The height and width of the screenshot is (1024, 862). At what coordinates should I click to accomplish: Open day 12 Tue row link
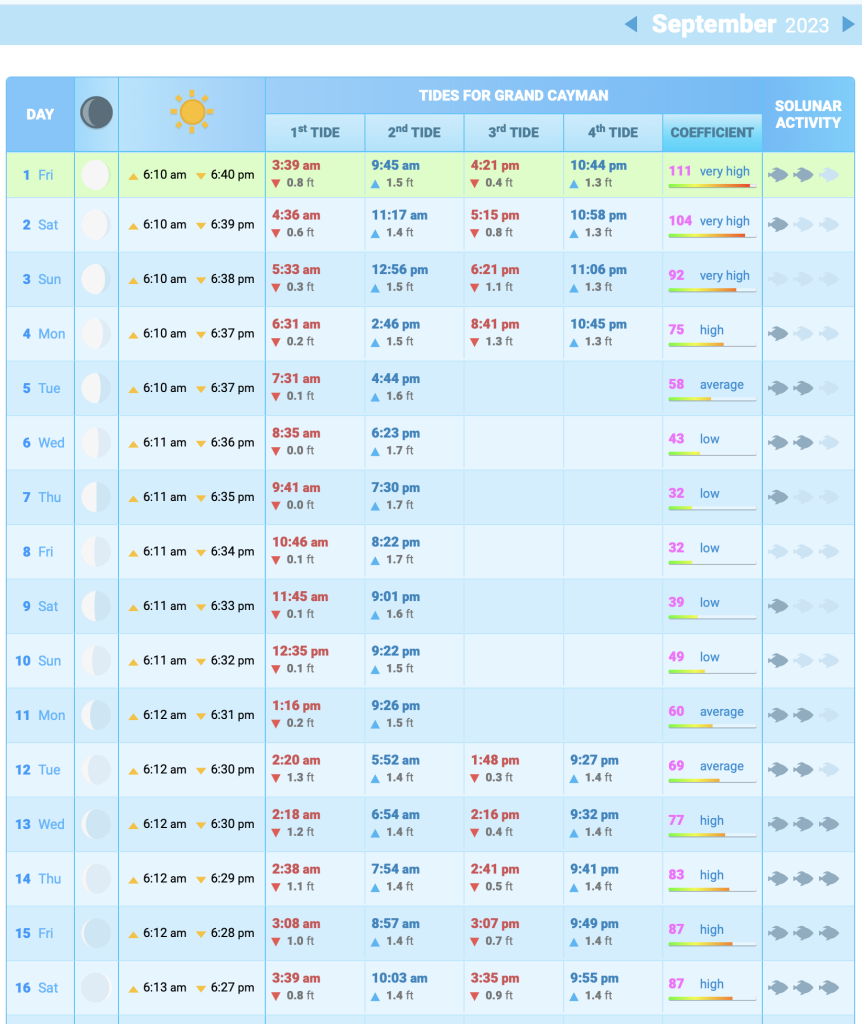coord(38,770)
